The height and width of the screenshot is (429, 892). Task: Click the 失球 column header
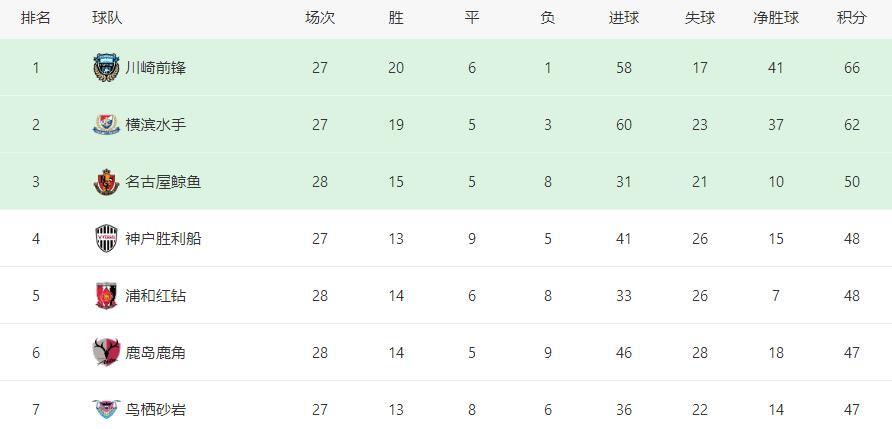[700, 18]
